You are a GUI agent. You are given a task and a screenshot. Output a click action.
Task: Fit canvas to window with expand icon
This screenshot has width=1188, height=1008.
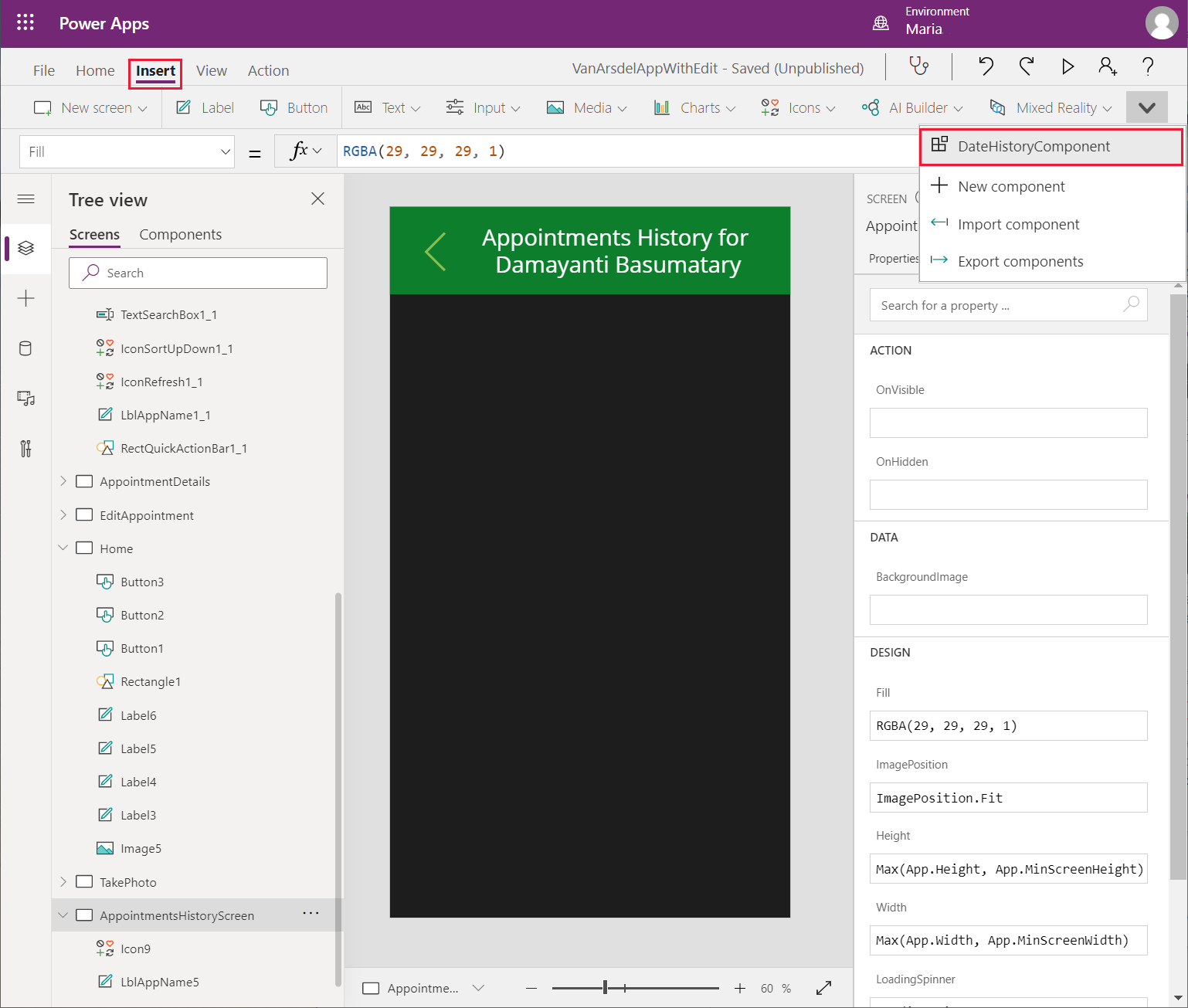coord(823,988)
